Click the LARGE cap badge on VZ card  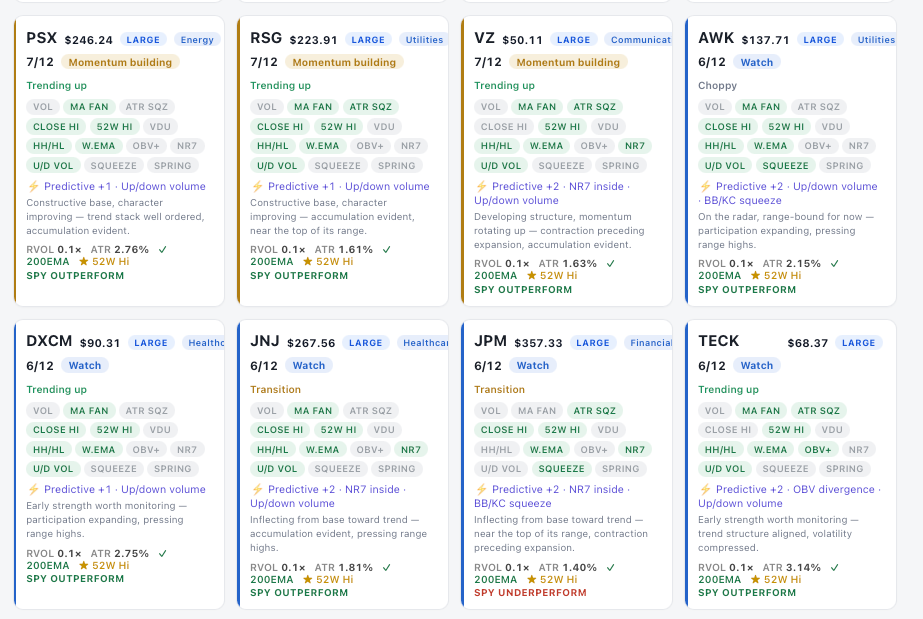tap(573, 40)
